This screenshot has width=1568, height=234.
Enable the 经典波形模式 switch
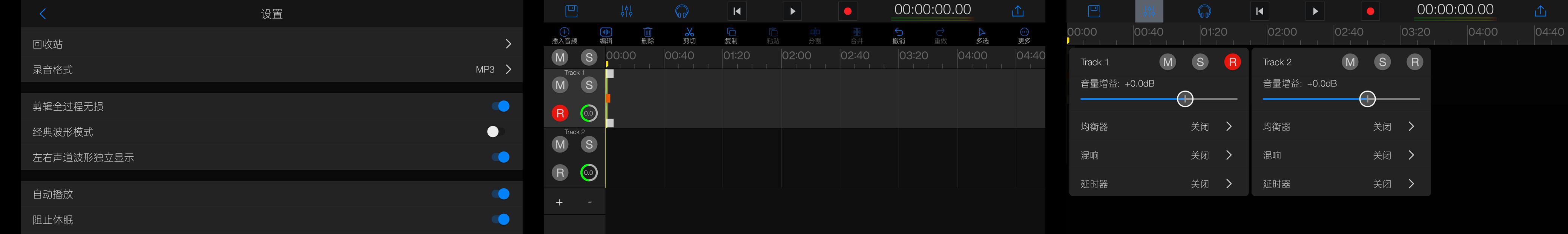(496, 132)
